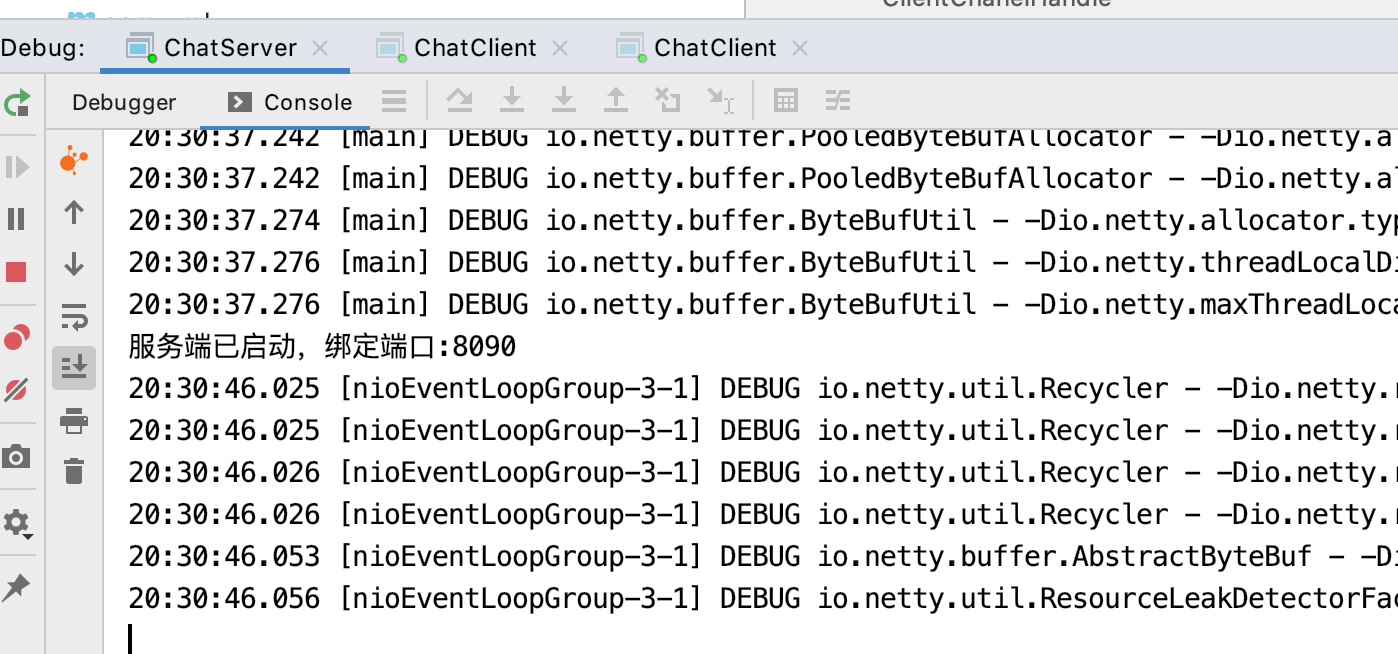Resume program execution
This screenshot has width=1398, height=654.
click(x=17, y=167)
